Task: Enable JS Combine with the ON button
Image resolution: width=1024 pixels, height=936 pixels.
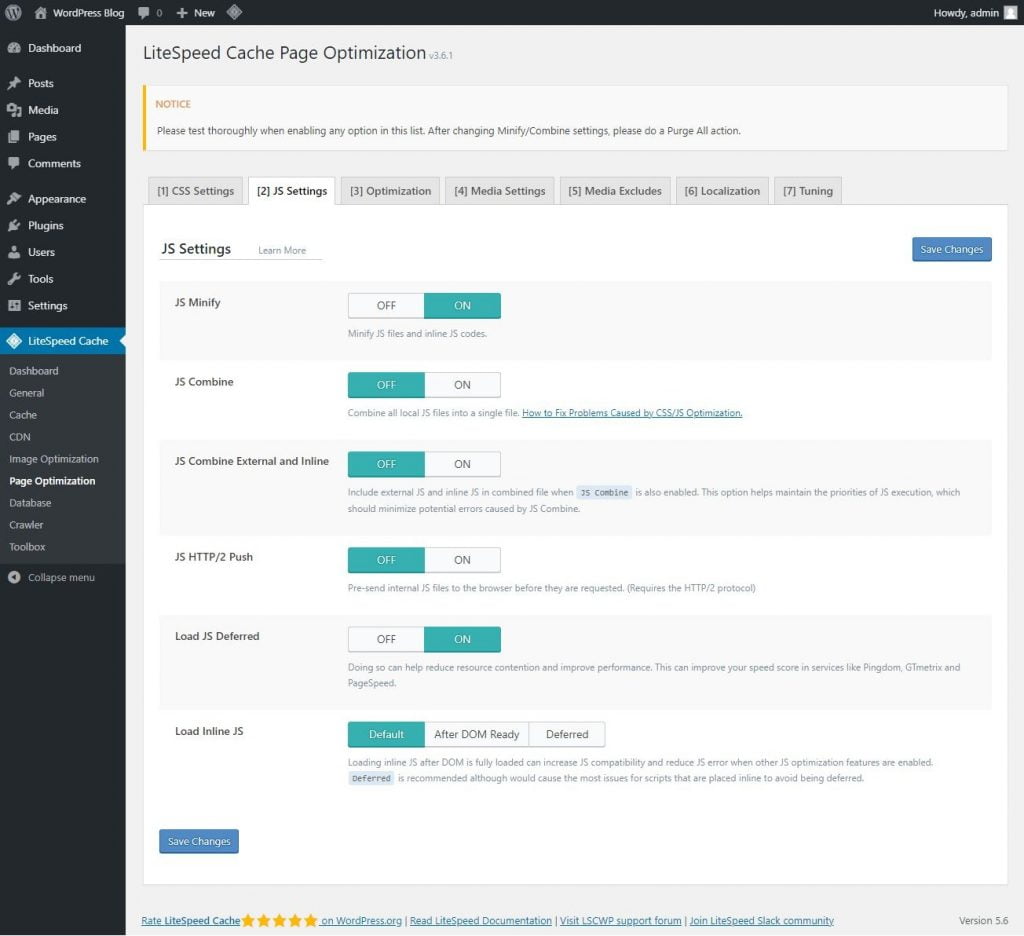Action: click(462, 385)
